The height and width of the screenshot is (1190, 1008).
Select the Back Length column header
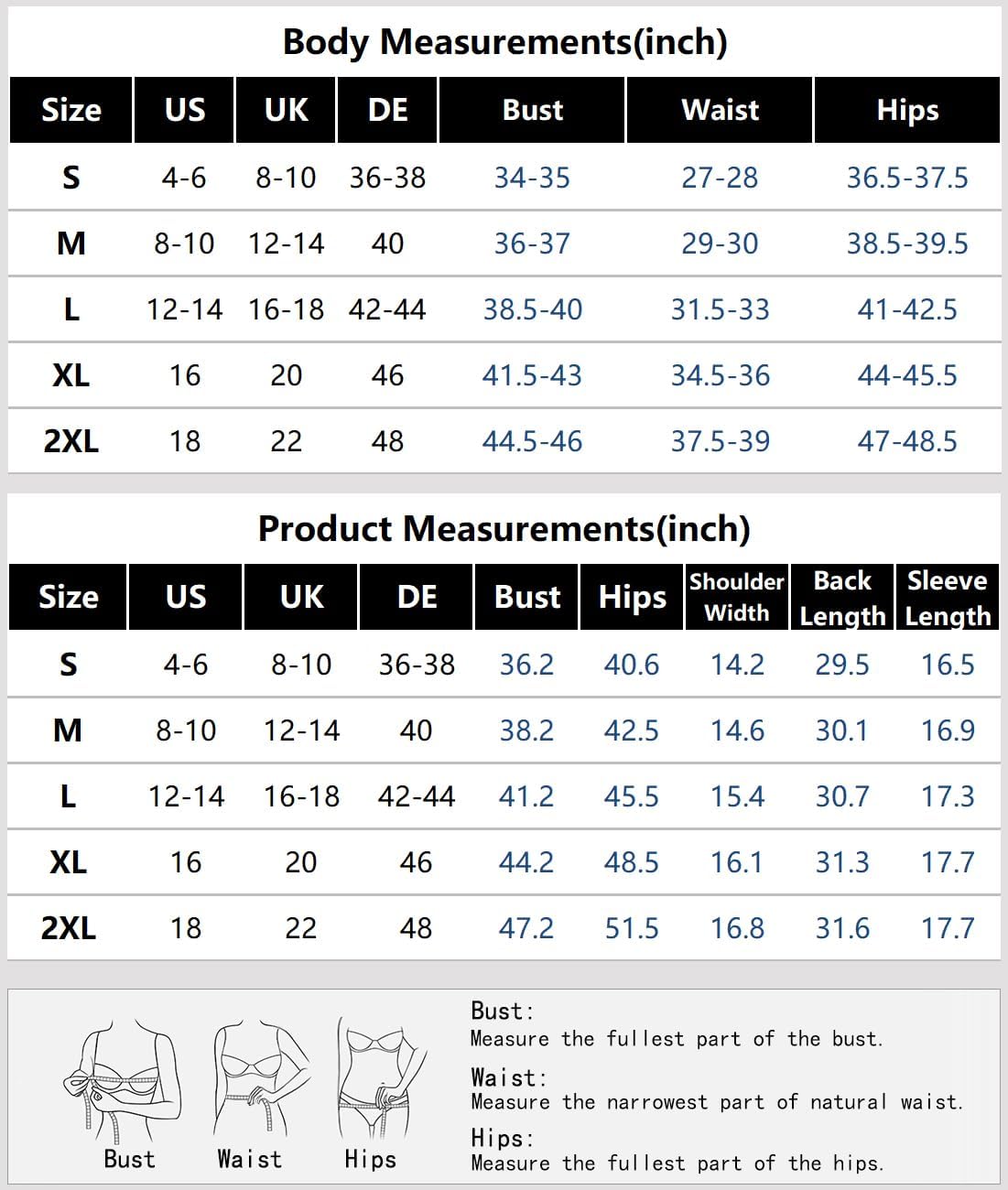point(842,597)
